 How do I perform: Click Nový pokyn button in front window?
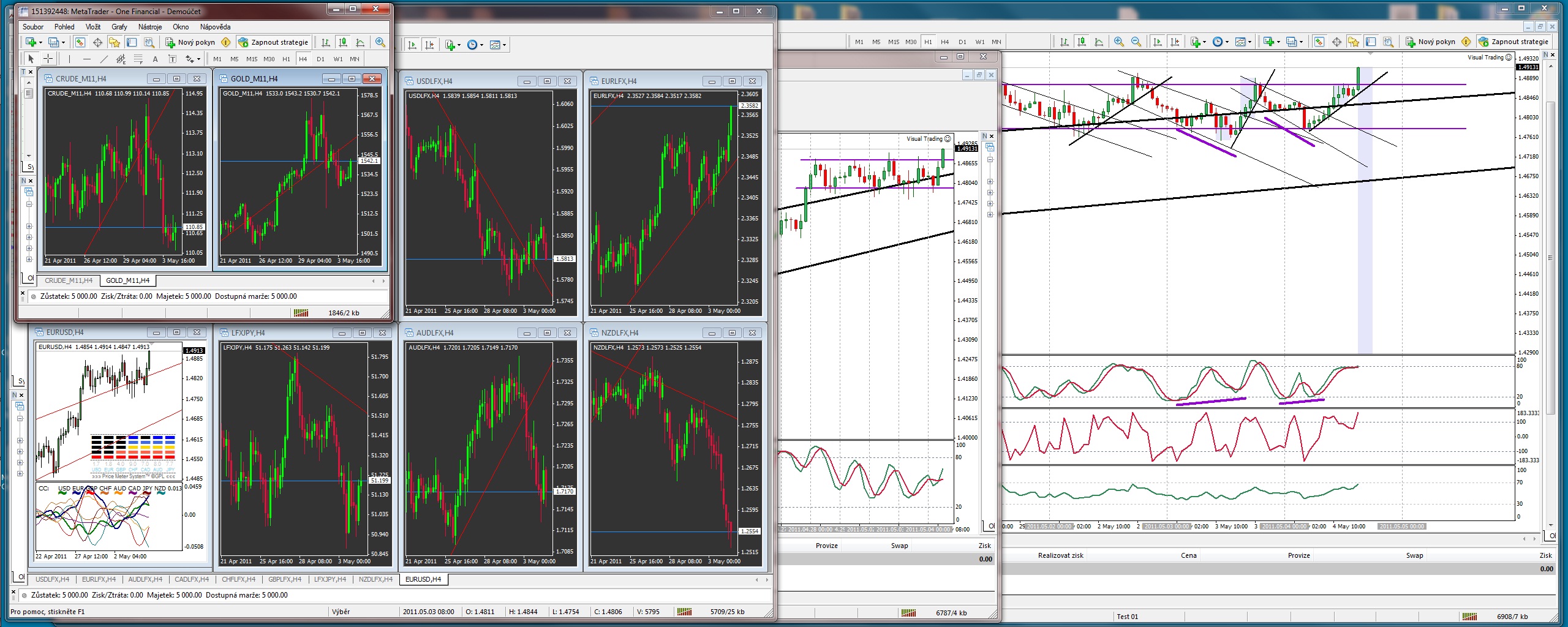(190, 42)
